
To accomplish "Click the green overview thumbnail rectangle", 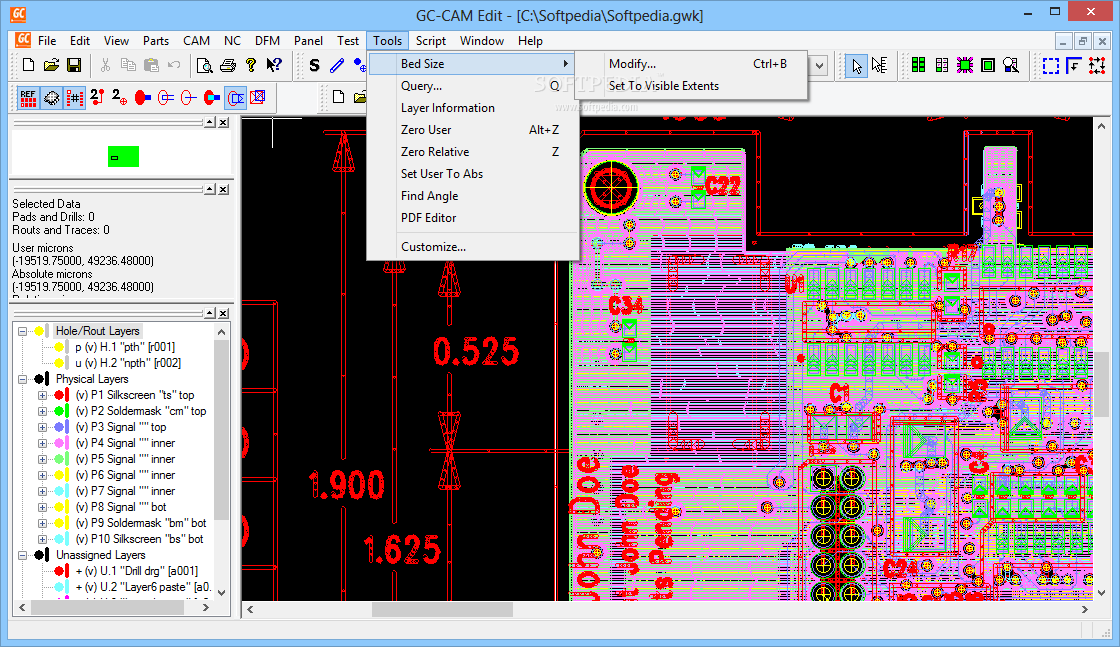I will point(123,156).
